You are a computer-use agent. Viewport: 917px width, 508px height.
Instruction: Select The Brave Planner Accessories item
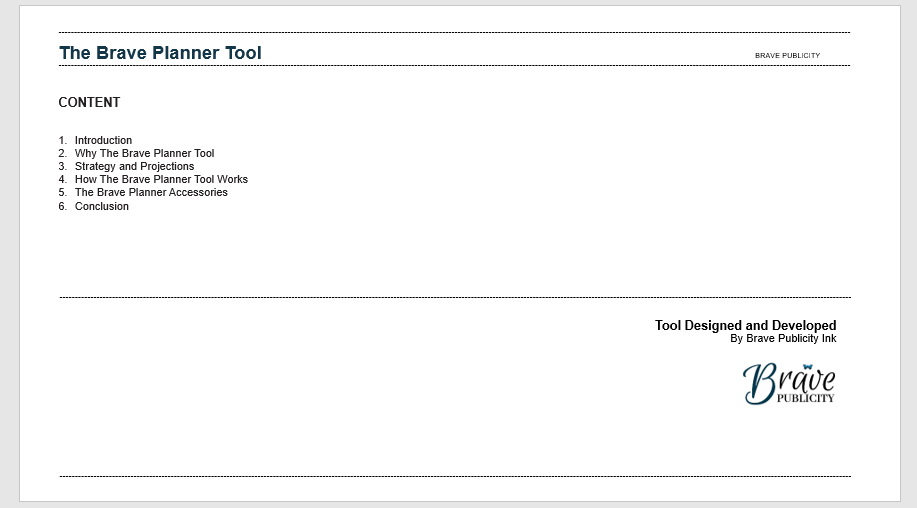pyautogui.click(x=151, y=193)
